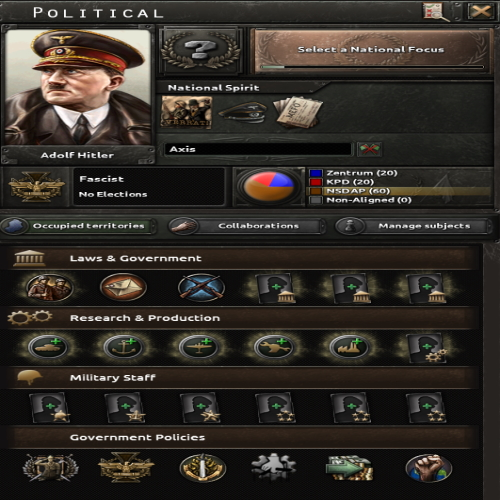Open the unselected focus question mark icon
Viewport: 500px width, 500px height.
(200, 51)
